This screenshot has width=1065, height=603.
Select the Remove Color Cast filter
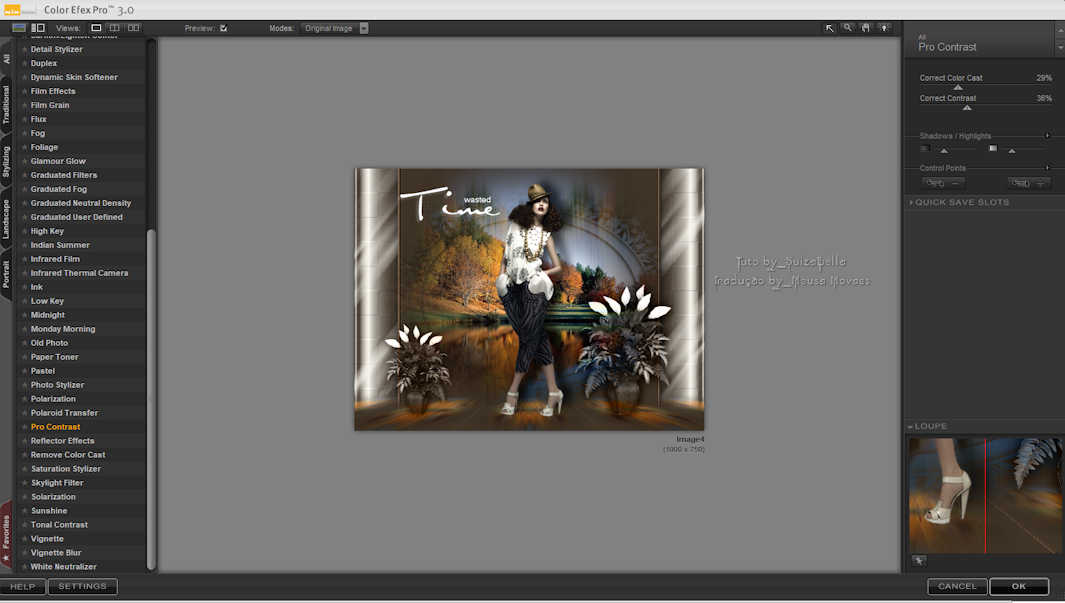(x=68, y=455)
